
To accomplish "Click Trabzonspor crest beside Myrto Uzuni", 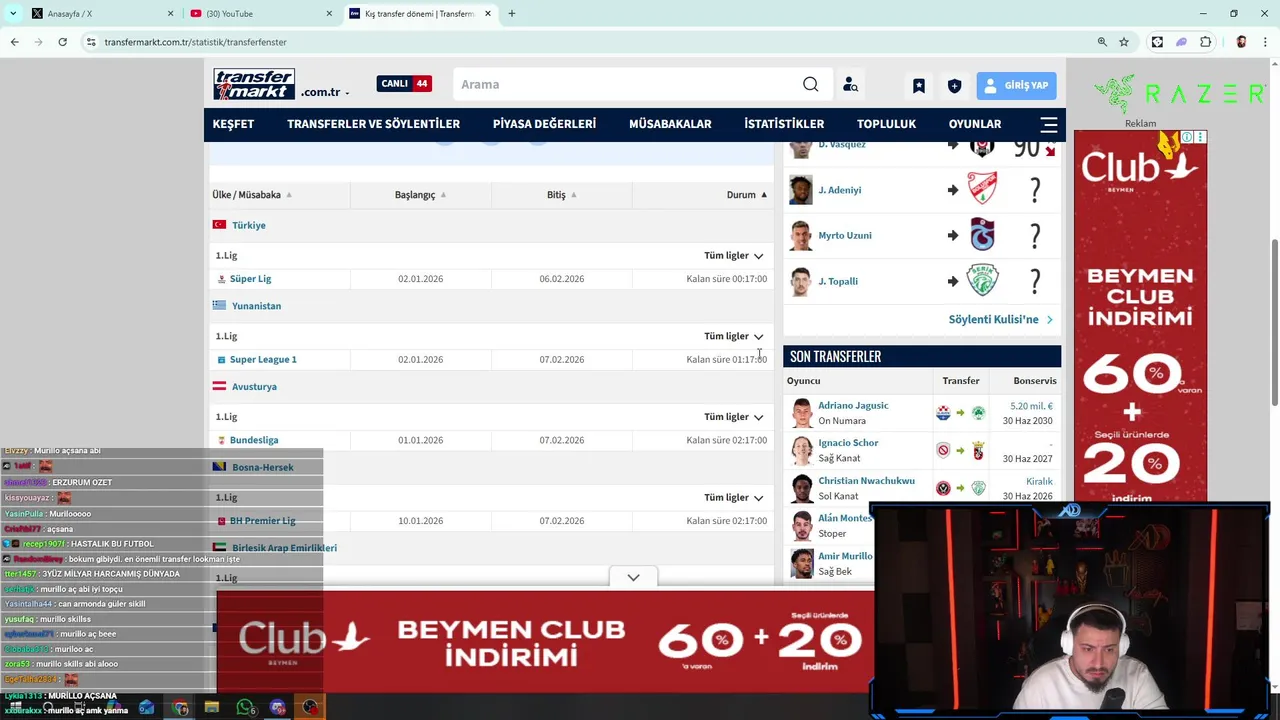I will pos(983,235).
